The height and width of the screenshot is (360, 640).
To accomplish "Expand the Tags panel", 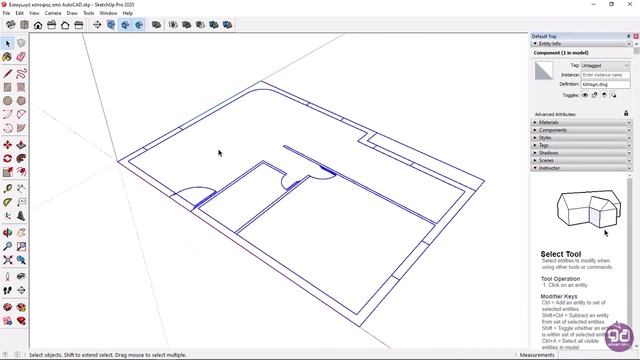I will (x=581, y=145).
